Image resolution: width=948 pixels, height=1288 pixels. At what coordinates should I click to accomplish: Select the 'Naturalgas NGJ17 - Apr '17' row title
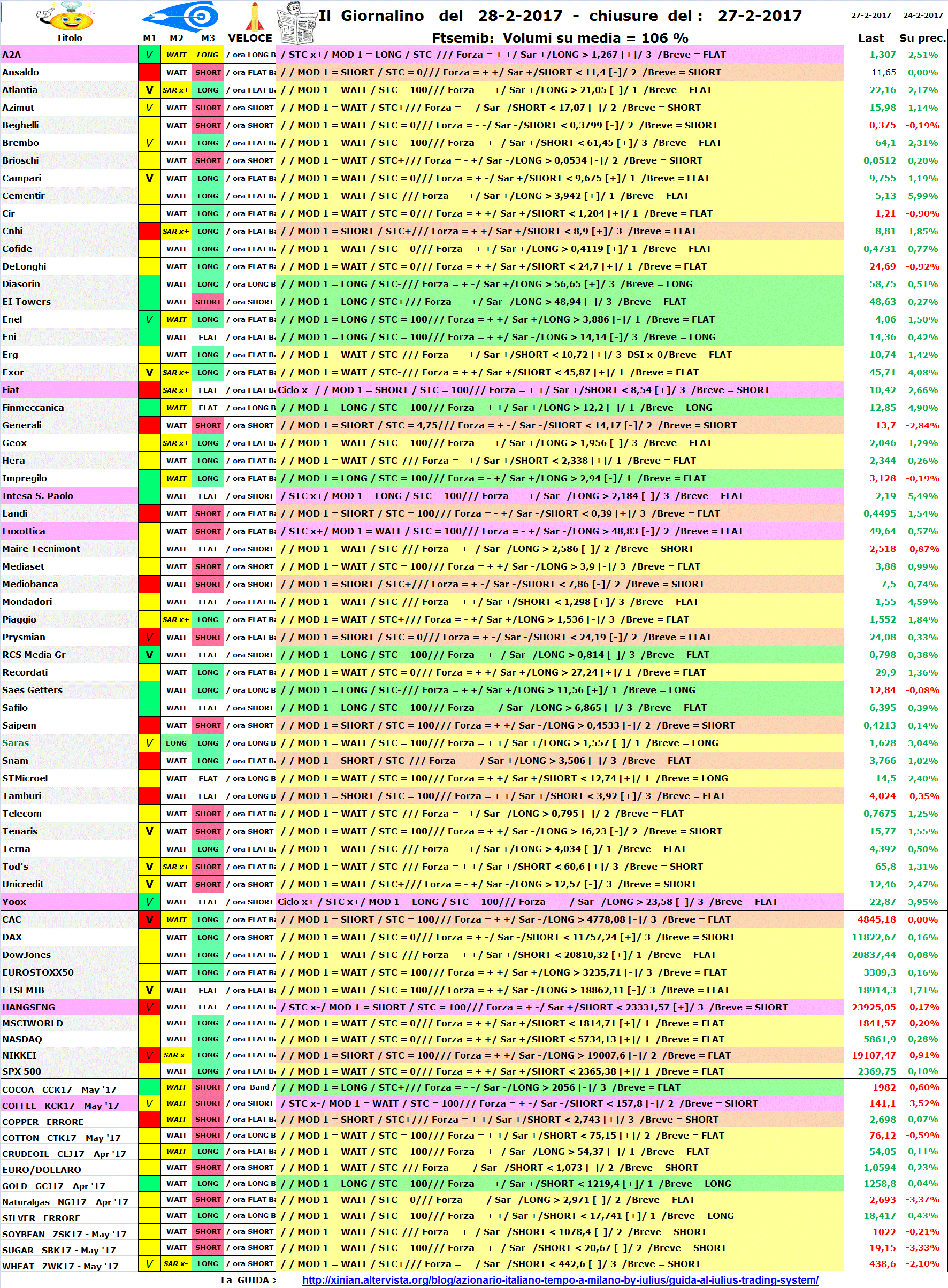(65, 1202)
